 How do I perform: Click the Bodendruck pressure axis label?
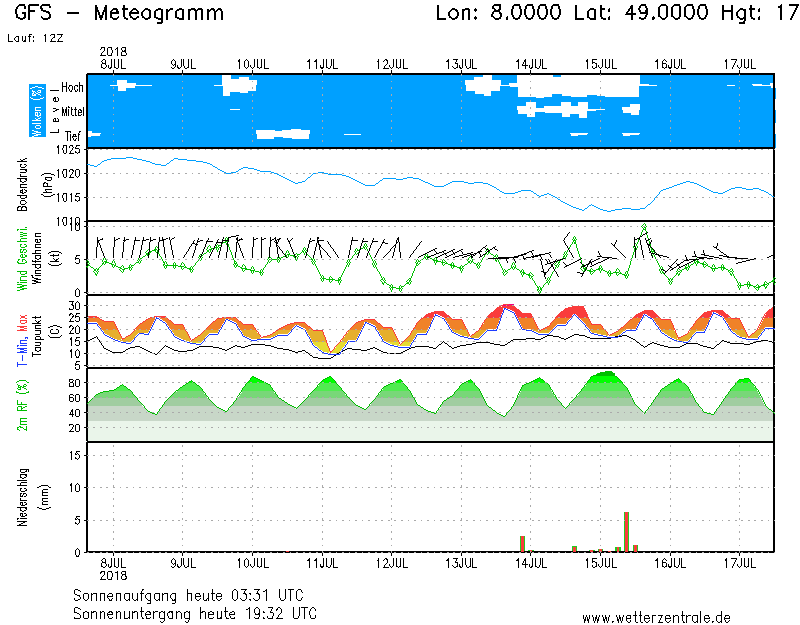point(22,185)
